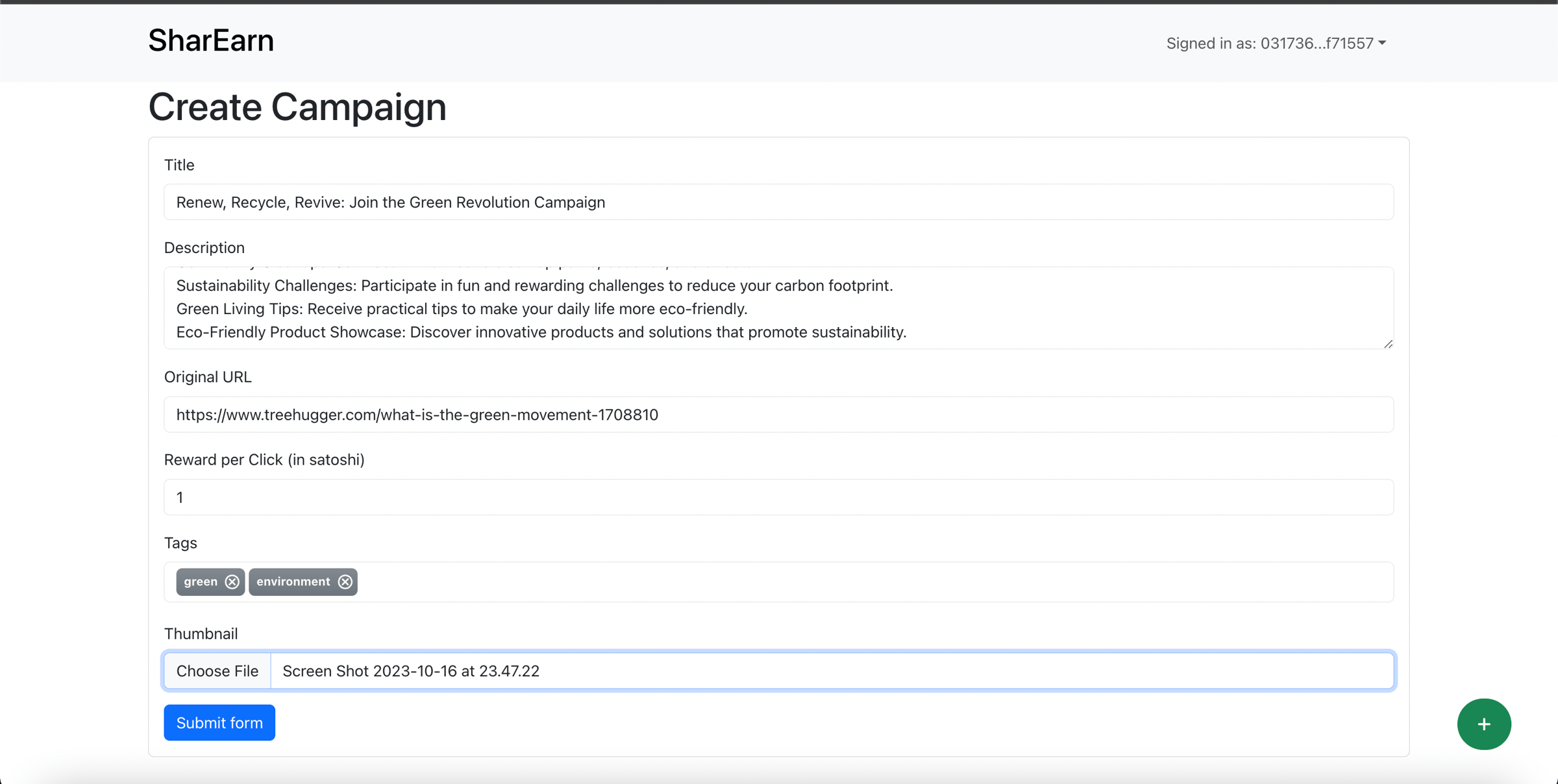Click the Tags field label

coord(180,543)
